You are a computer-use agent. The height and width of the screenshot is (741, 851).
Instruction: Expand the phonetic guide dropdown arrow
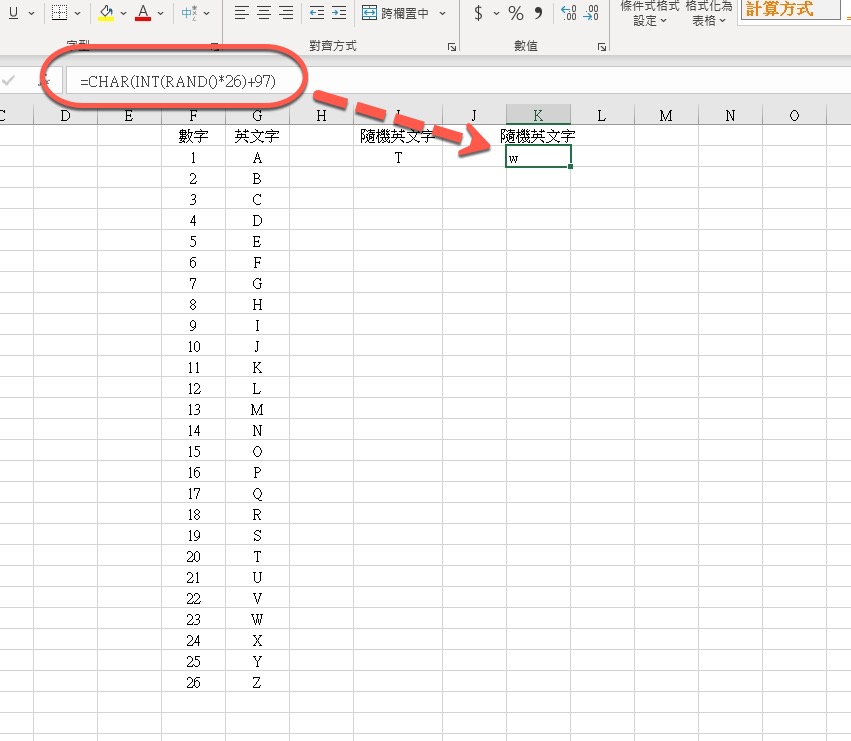[206, 13]
